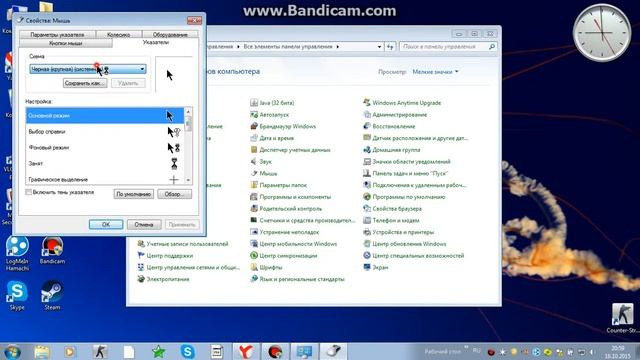Enable Включить тень указателя checkbox
The height and width of the screenshot is (360, 640).
29,192
